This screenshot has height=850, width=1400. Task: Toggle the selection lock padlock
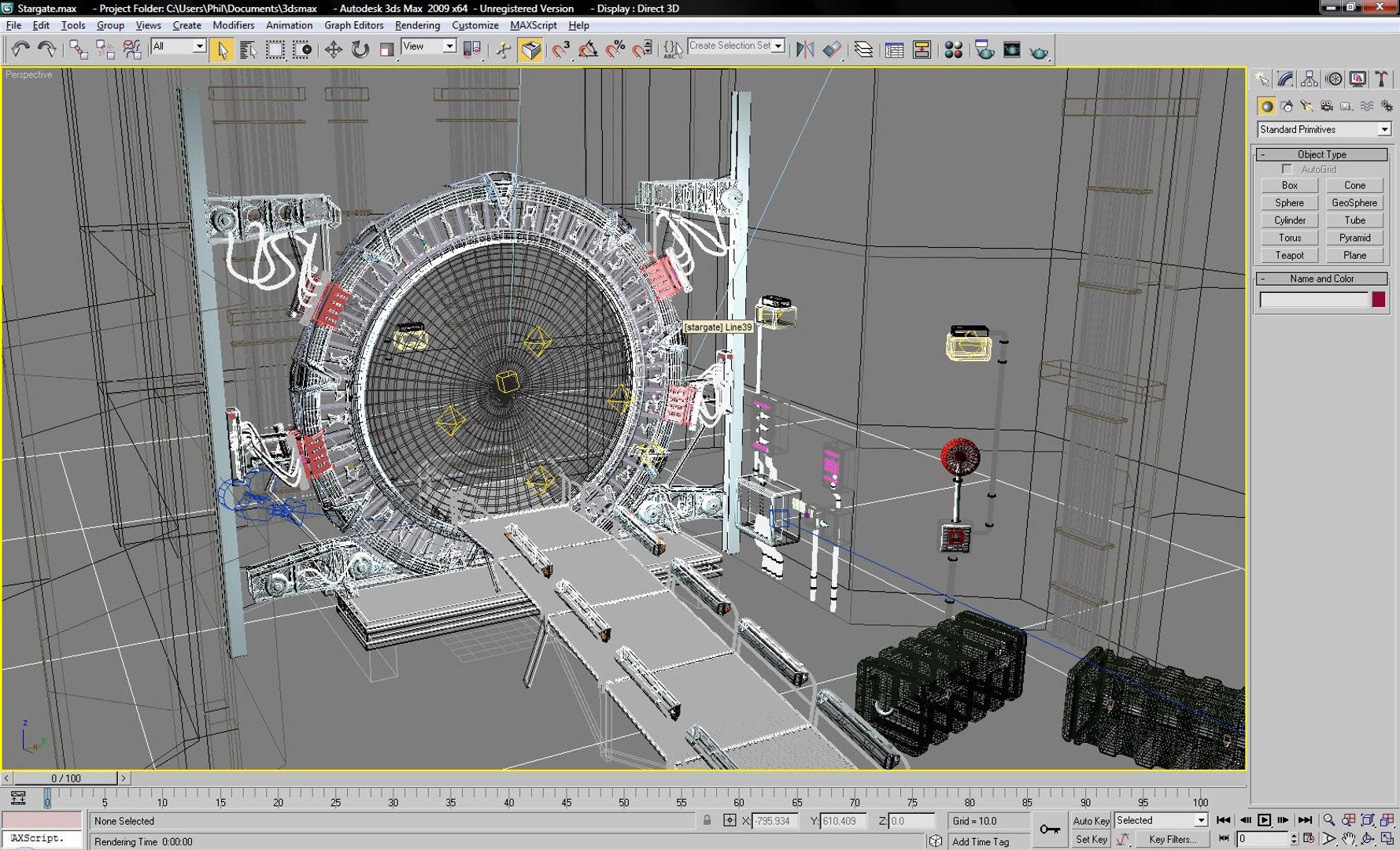pyautogui.click(x=707, y=820)
